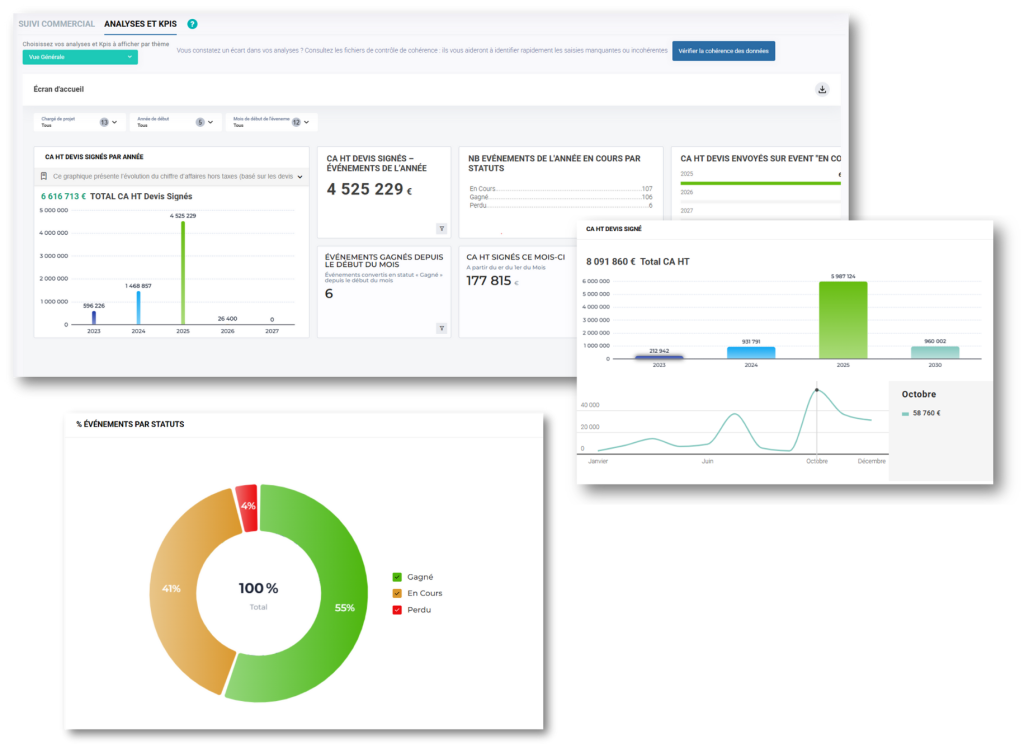Viewport: 1024px width, 748px height.
Task: Click the funnel icon on Événements Gagnés card
Action: (x=442, y=328)
